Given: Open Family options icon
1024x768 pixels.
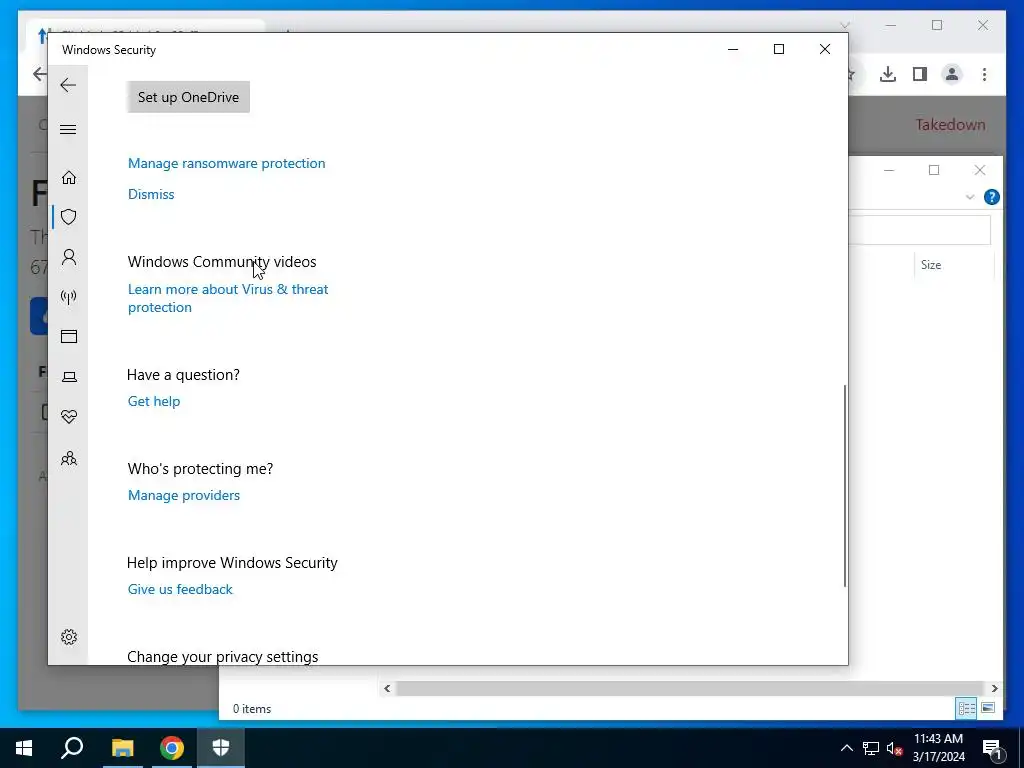Looking at the screenshot, I should click(x=69, y=458).
